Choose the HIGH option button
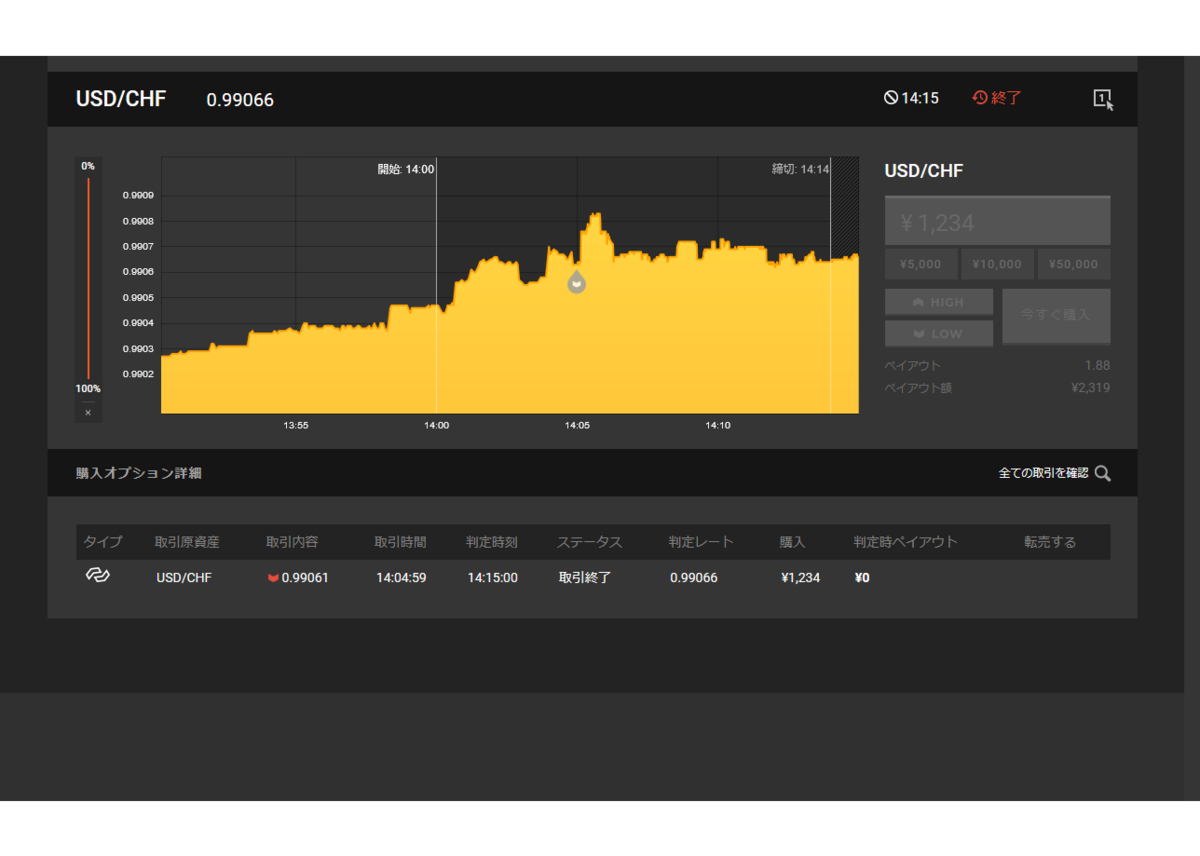Image resolution: width=1200 pixels, height=856 pixels. (x=939, y=302)
